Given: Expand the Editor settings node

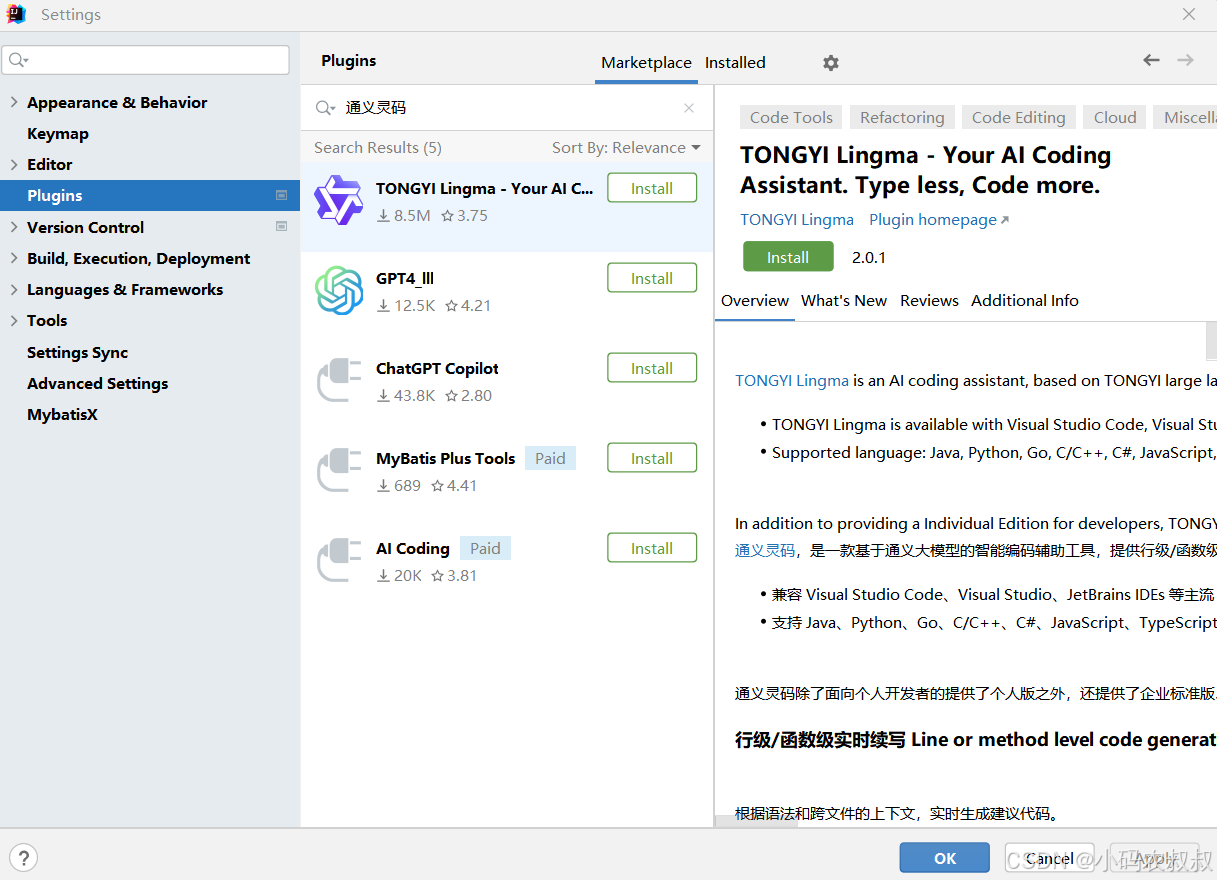Looking at the screenshot, I should click(x=13, y=164).
